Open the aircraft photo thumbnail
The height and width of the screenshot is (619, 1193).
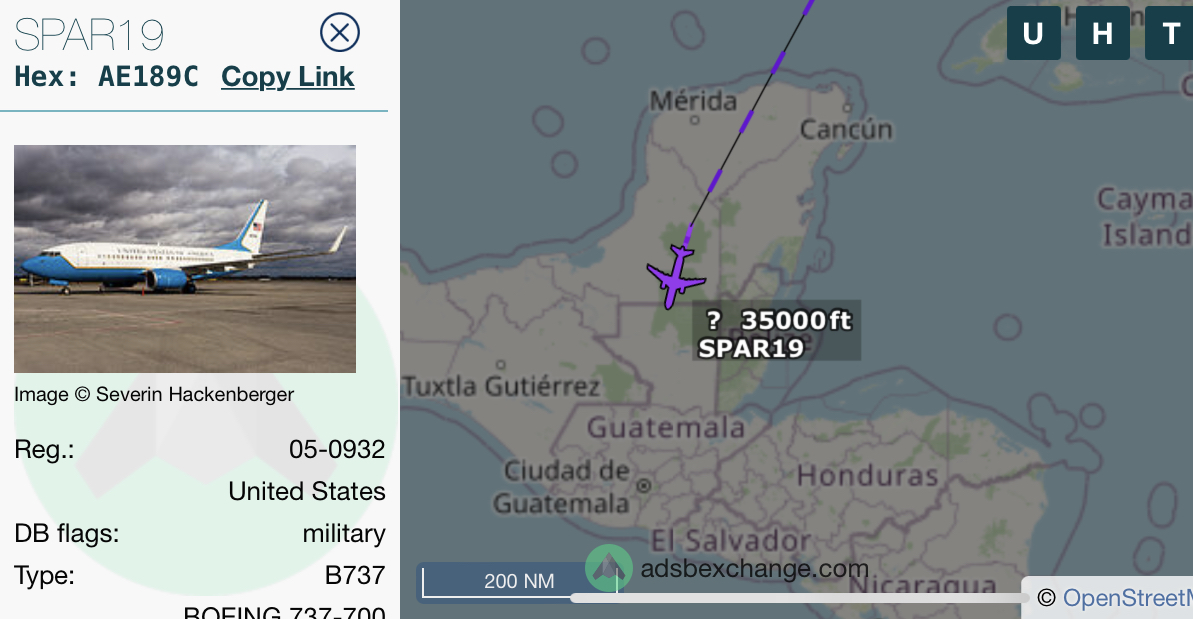pyautogui.click(x=185, y=259)
